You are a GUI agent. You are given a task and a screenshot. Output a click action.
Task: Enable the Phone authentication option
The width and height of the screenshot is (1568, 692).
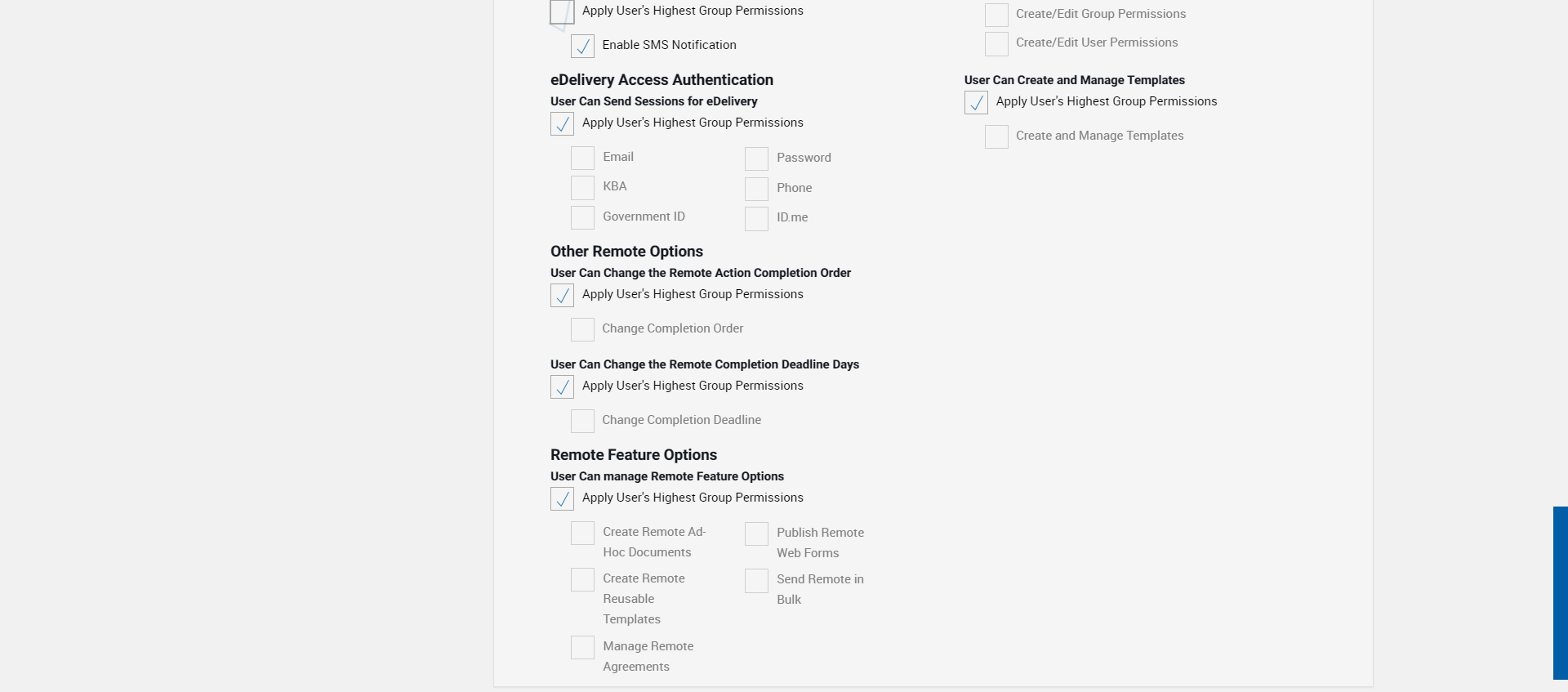756,189
